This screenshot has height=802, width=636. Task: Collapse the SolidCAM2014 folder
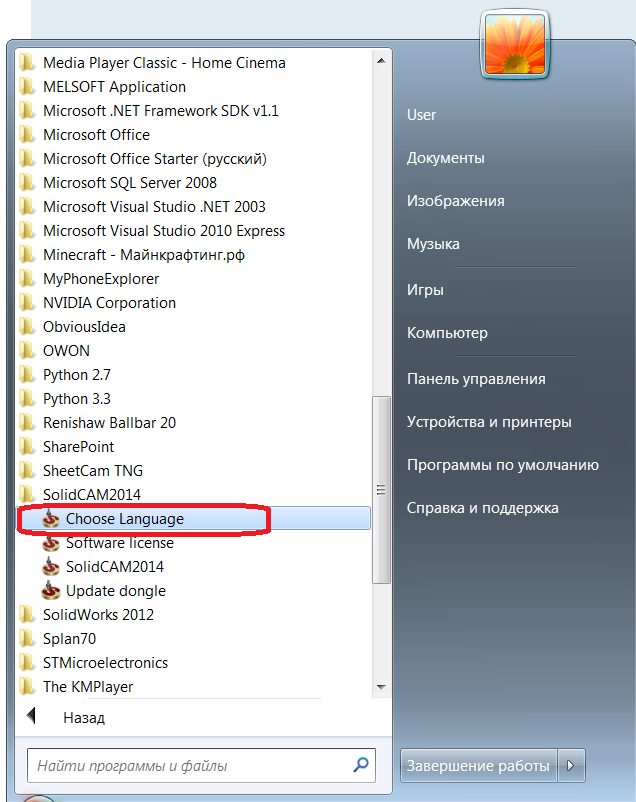(x=92, y=495)
